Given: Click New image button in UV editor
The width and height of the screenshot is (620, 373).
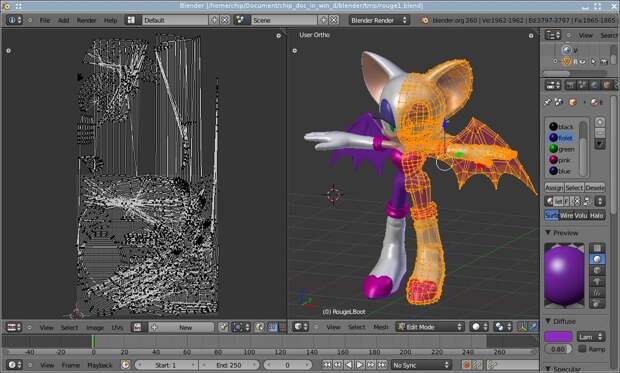Looking at the screenshot, I should tap(185, 328).
